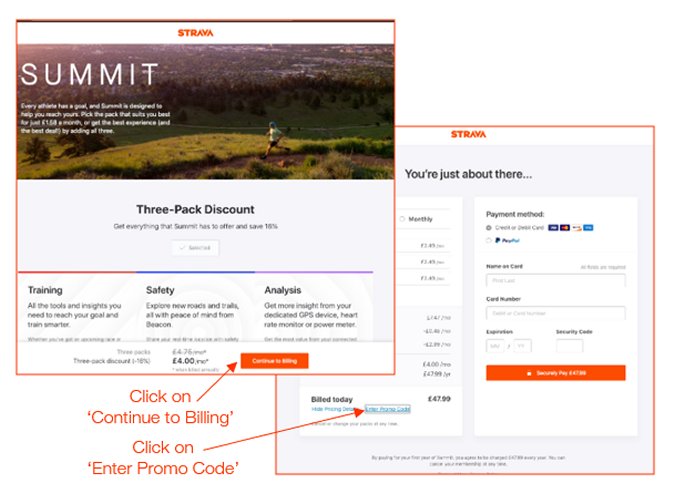Select Credit or Debit Card payment method

point(489,227)
